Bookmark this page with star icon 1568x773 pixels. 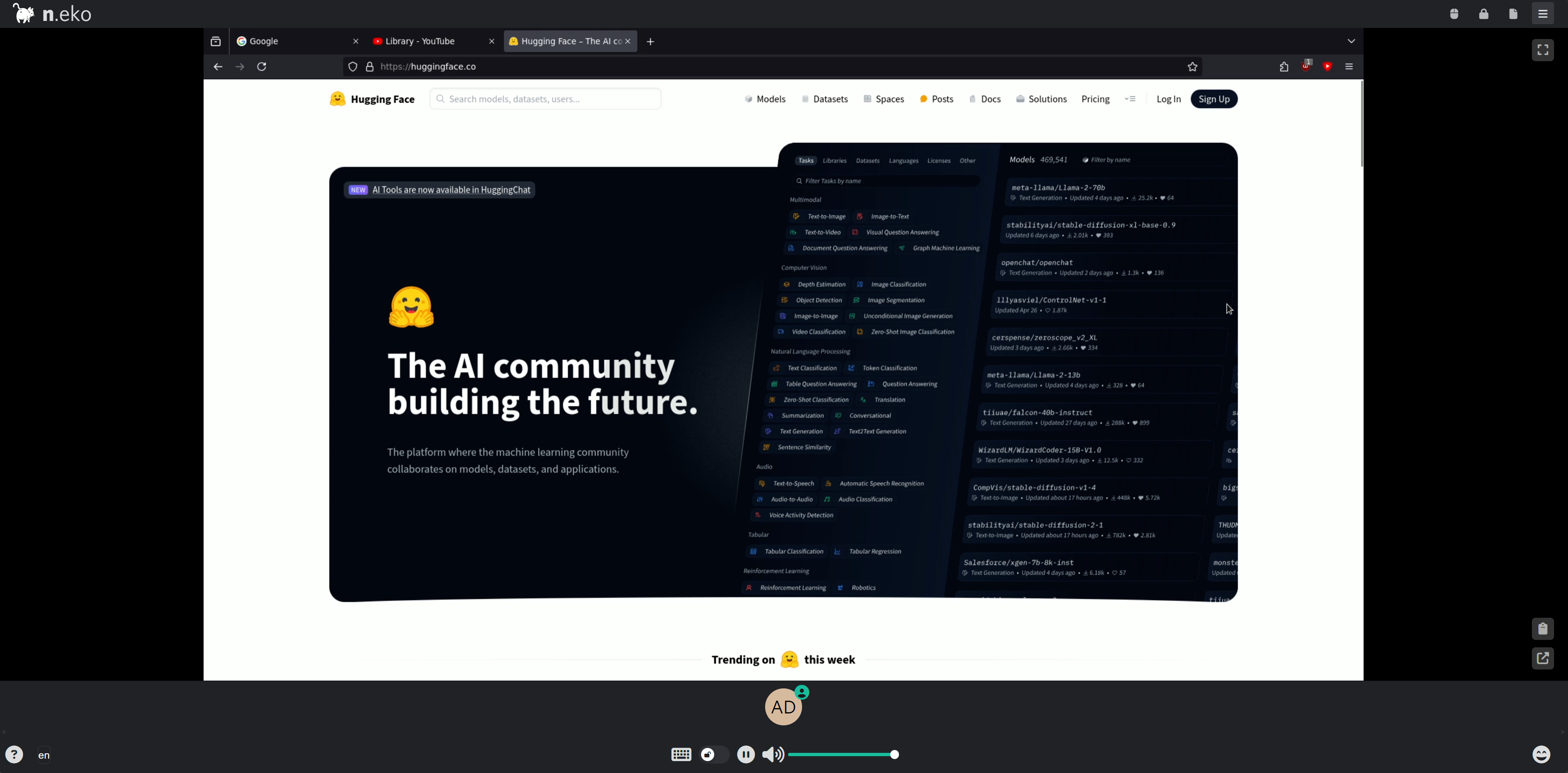tap(1192, 67)
